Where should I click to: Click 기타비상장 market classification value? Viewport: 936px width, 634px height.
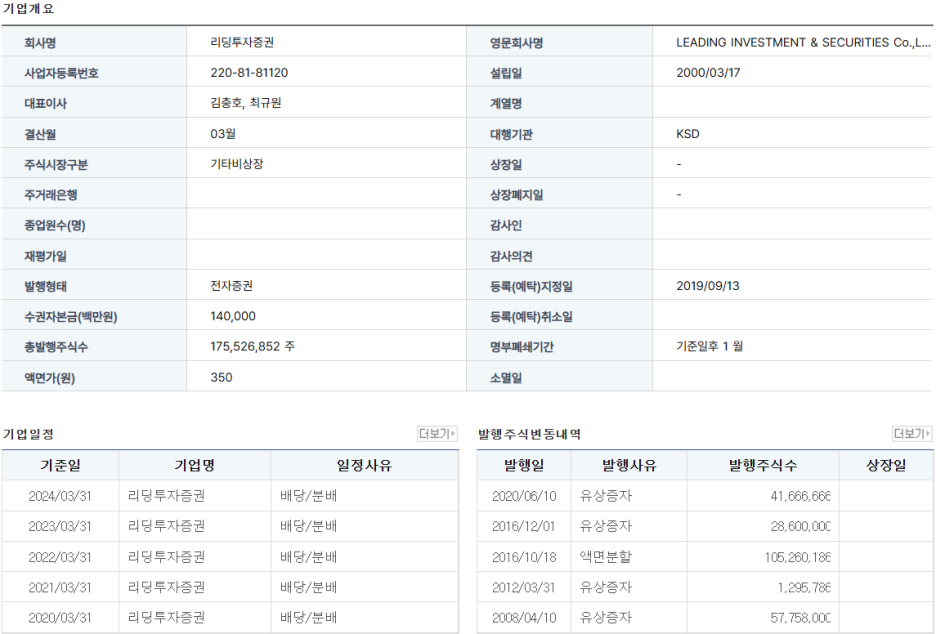tap(236, 164)
